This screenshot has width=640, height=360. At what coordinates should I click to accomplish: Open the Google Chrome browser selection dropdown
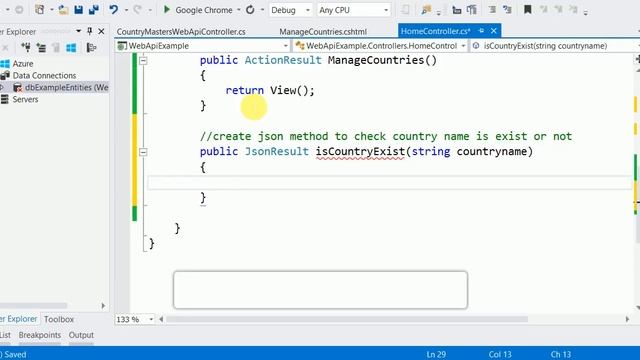click(x=238, y=9)
